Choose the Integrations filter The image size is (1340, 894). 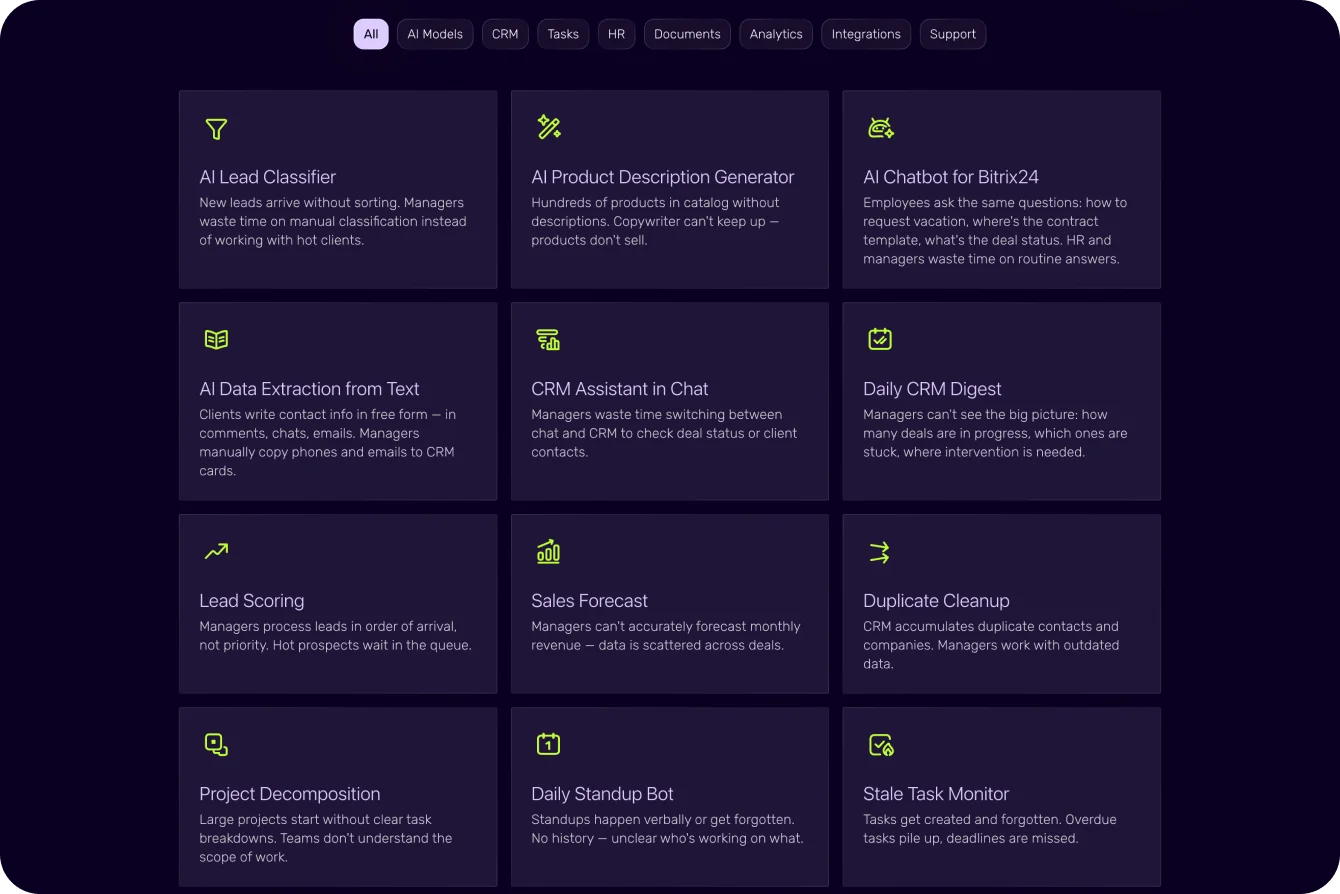(866, 34)
